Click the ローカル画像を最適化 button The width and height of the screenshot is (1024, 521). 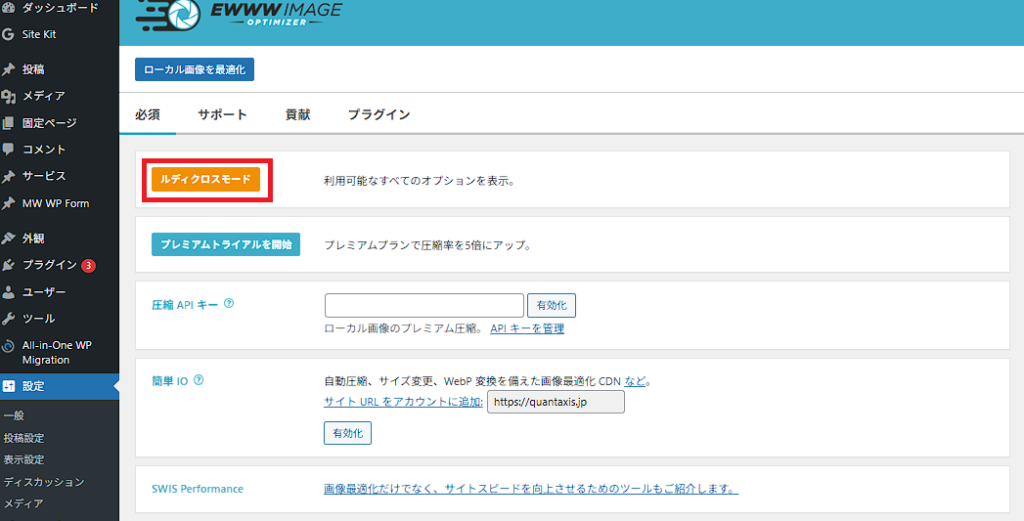195,70
